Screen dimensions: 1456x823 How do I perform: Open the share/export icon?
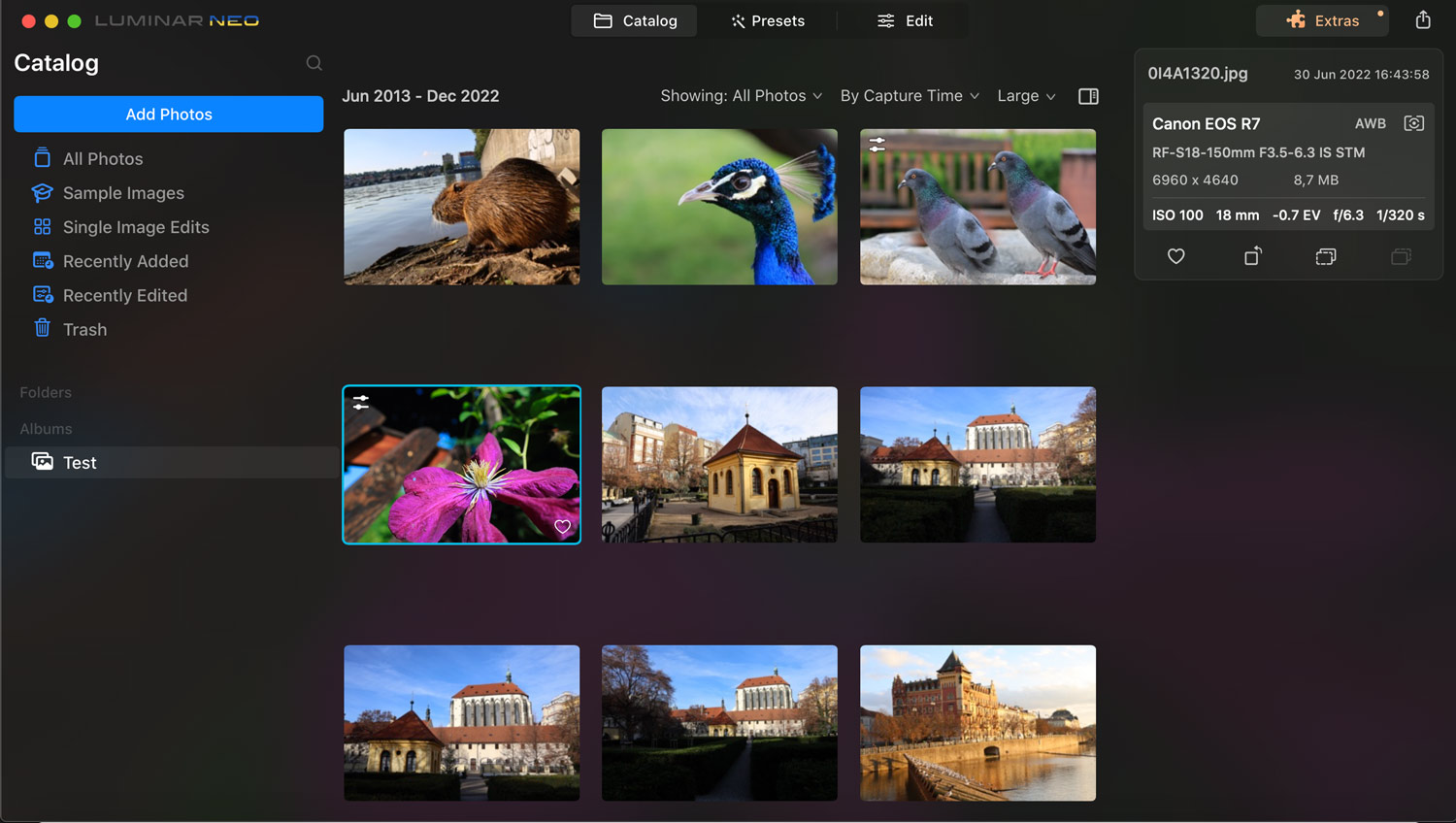point(1423,20)
